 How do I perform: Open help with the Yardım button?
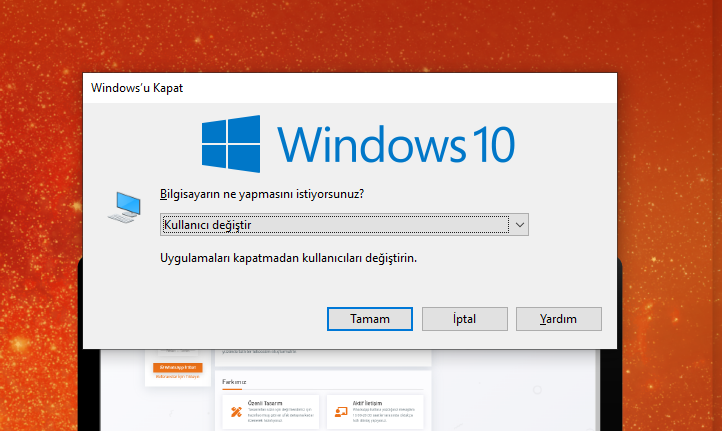[x=559, y=319]
